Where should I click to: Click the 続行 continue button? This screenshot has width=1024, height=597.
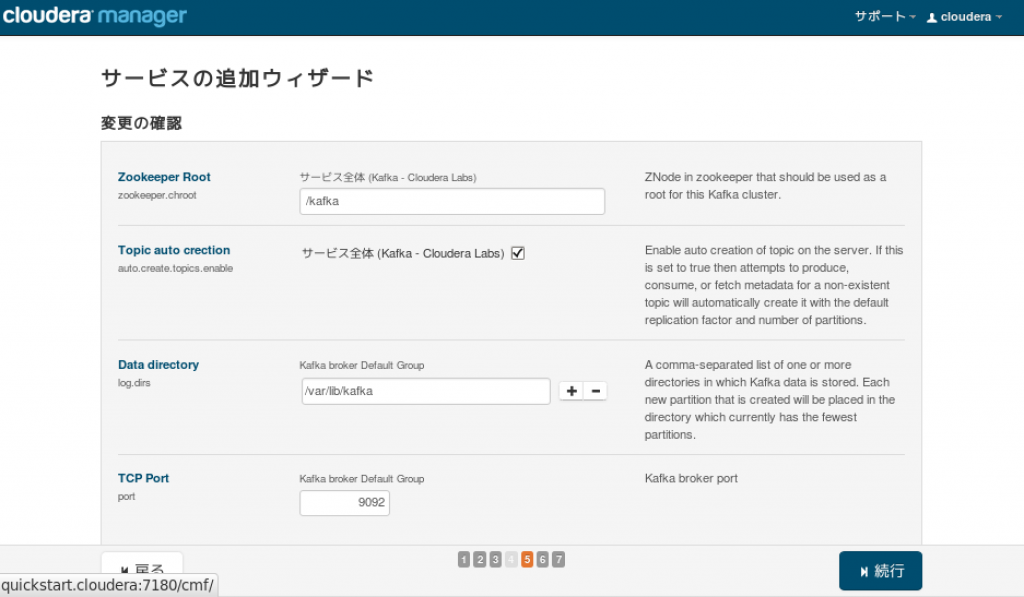(x=880, y=571)
